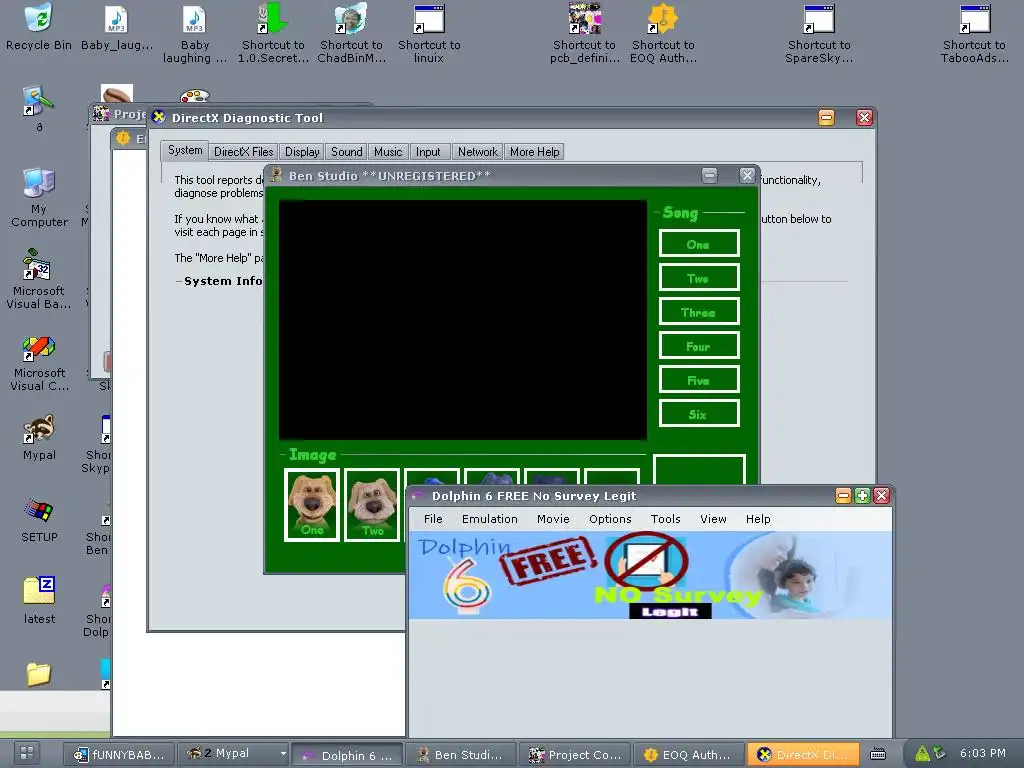Switch to Ben Studi taskbar button
This screenshot has width=1024, height=768.
460,754
